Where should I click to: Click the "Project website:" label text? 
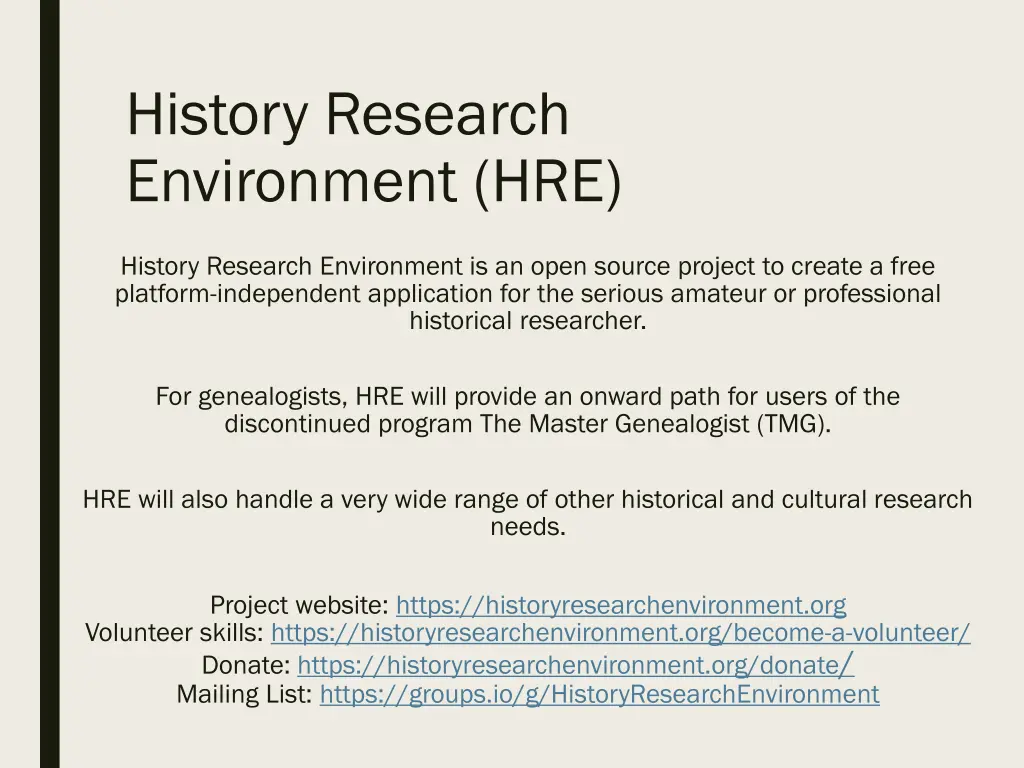(299, 605)
